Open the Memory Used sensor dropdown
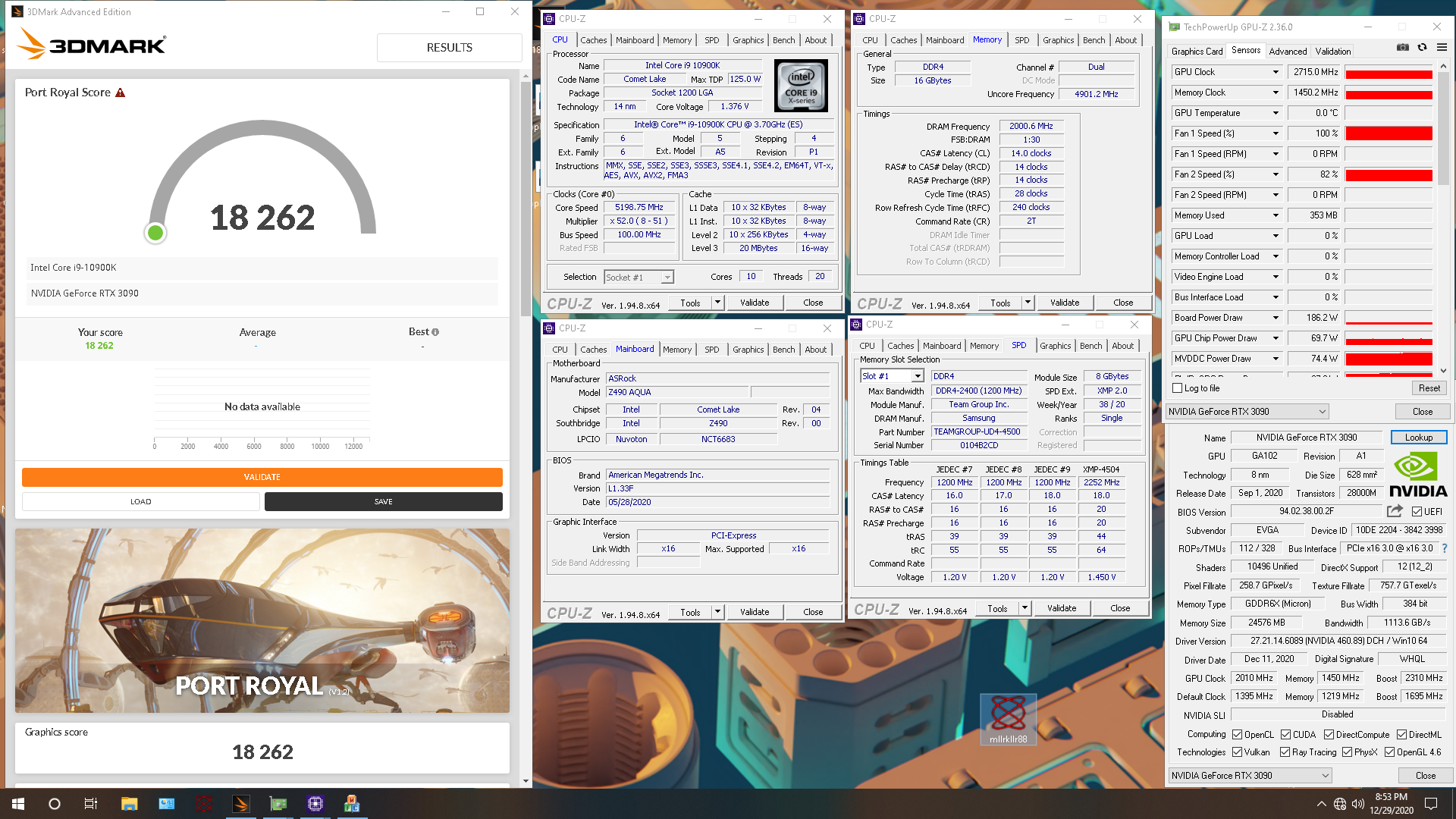1456x819 pixels. coord(1276,215)
